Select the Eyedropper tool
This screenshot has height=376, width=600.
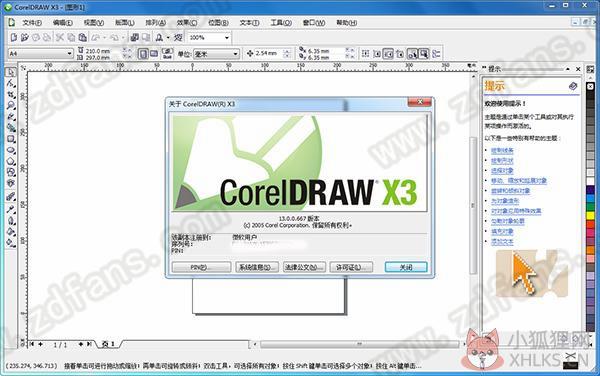point(11,209)
